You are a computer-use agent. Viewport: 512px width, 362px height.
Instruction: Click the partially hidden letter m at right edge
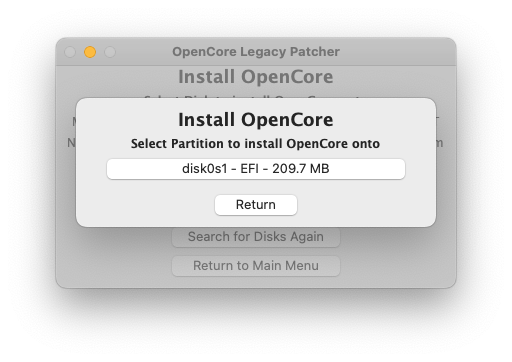coord(439,143)
